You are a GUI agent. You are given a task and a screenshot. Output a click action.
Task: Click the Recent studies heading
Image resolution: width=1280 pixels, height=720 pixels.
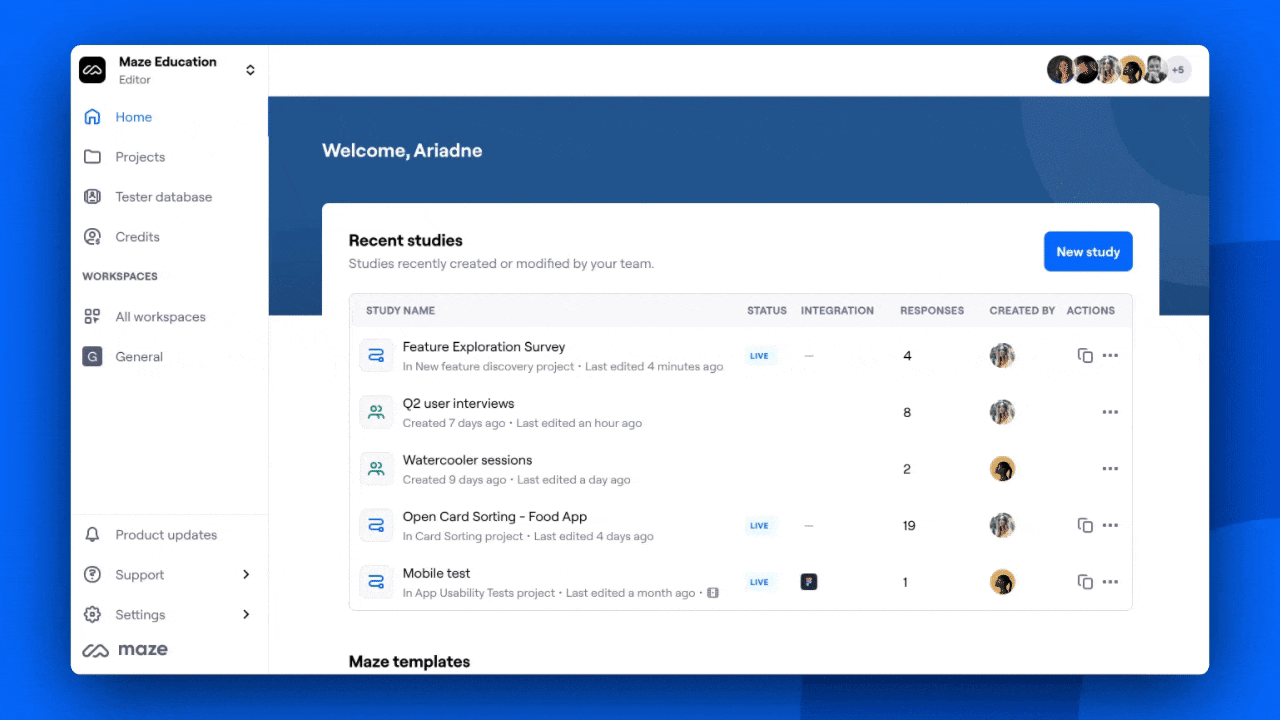[x=405, y=241]
